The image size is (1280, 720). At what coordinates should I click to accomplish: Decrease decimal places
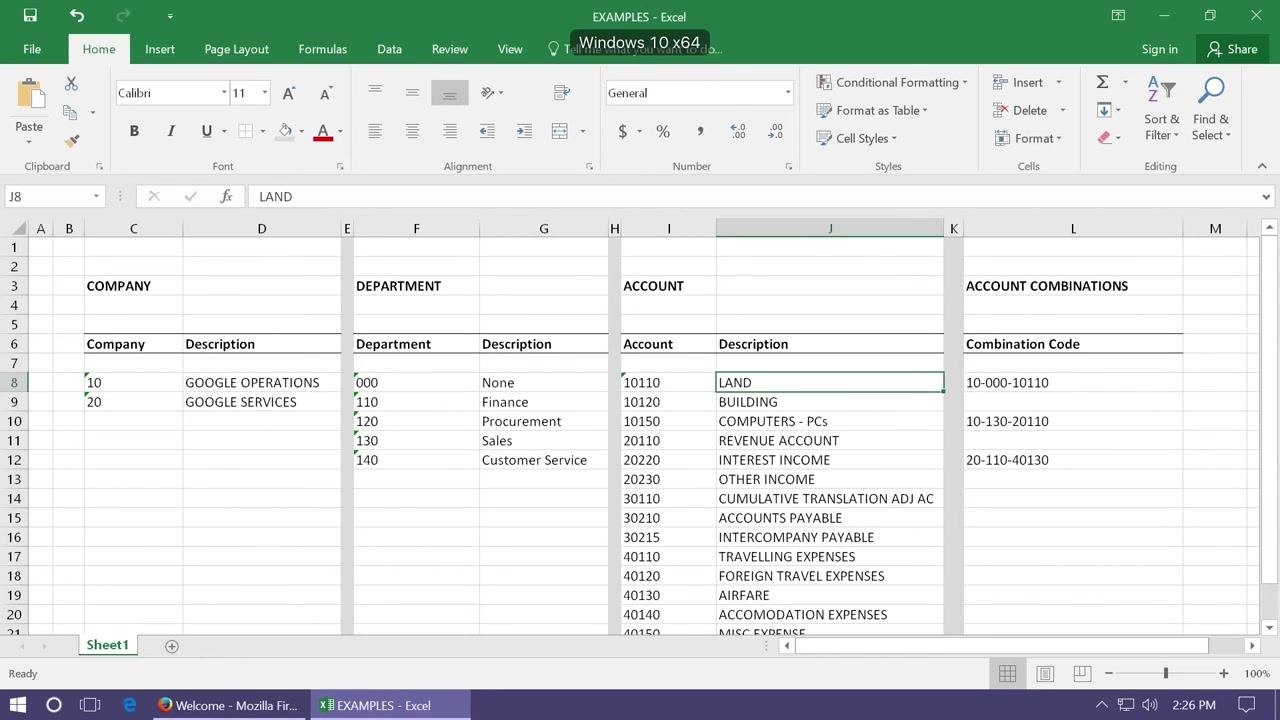pyautogui.click(x=775, y=131)
